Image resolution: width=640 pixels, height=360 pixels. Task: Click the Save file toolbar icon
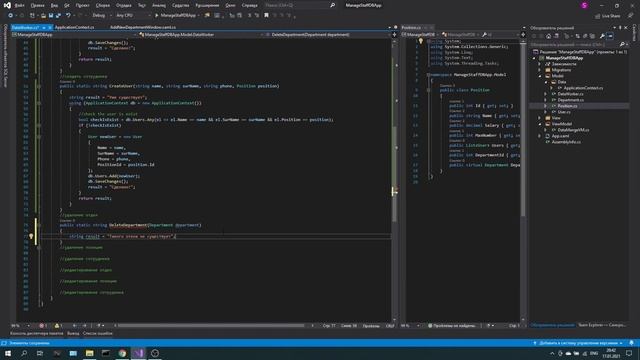click(x=51, y=16)
